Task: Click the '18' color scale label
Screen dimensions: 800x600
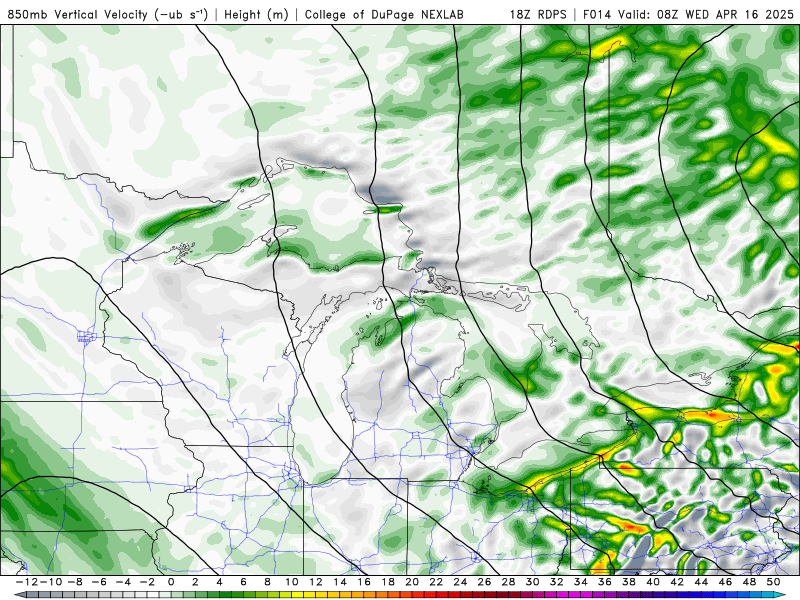Action: (388, 582)
